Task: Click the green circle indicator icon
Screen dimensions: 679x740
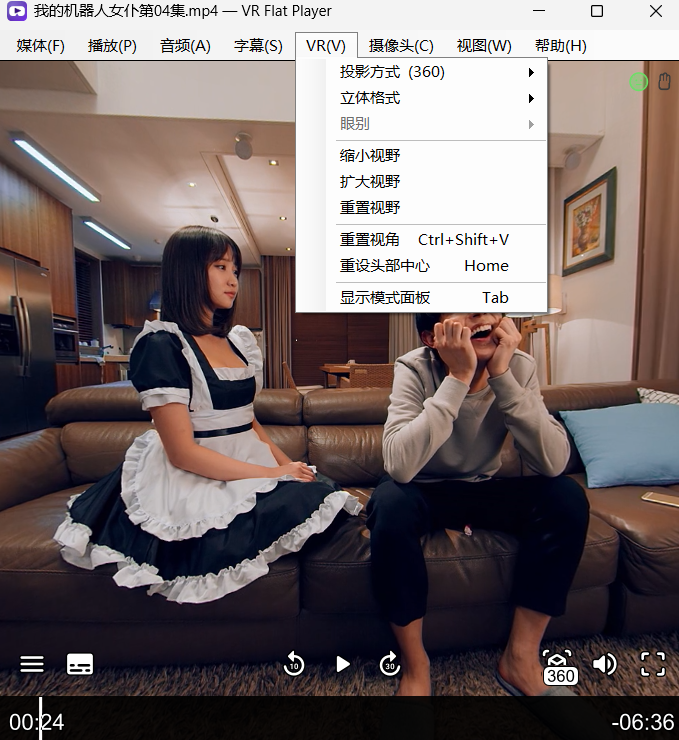Action: pyautogui.click(x=638, y=82)
